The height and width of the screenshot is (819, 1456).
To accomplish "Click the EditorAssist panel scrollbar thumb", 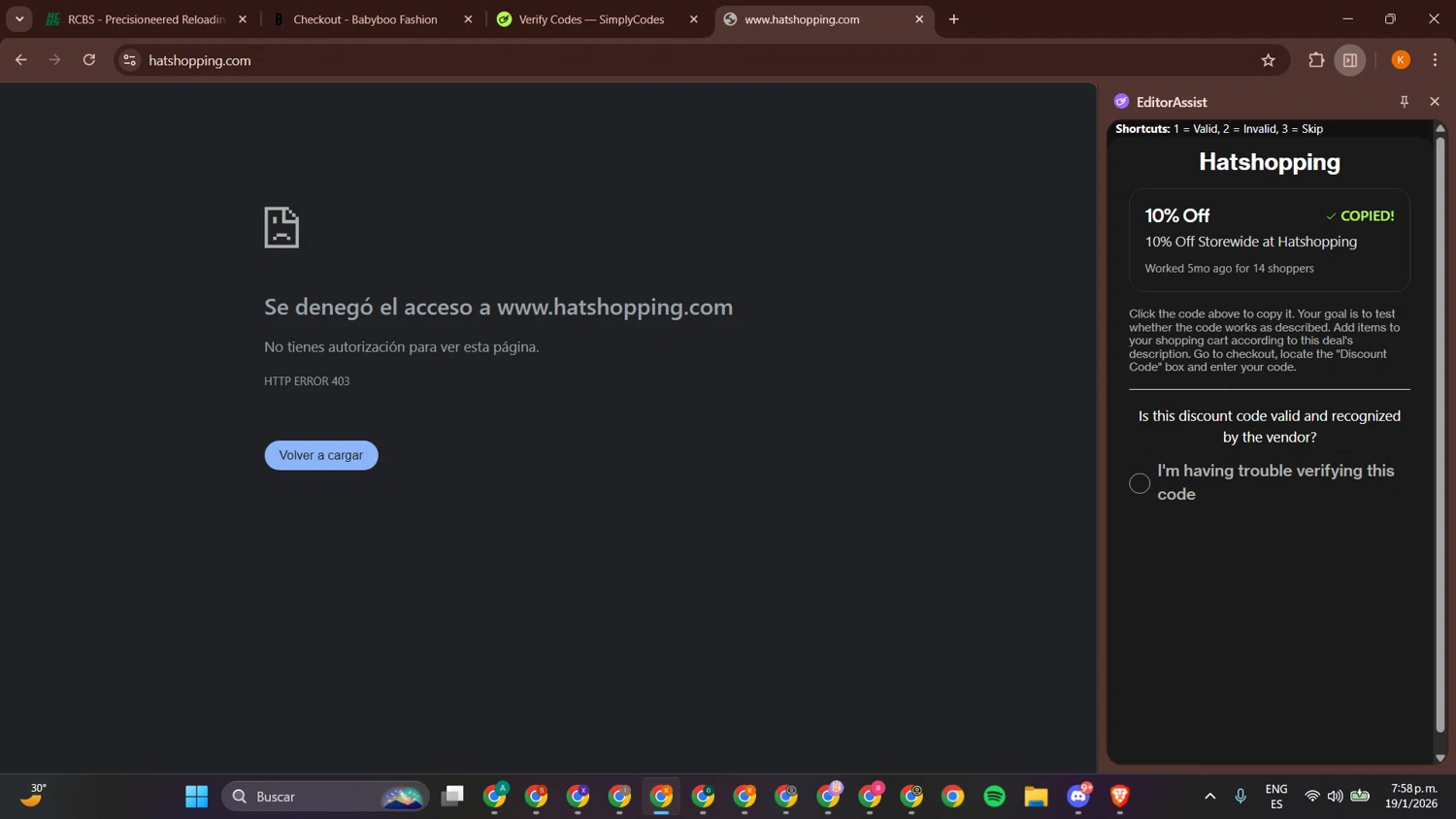I will pyautogui.click(x=1439, y=434).
